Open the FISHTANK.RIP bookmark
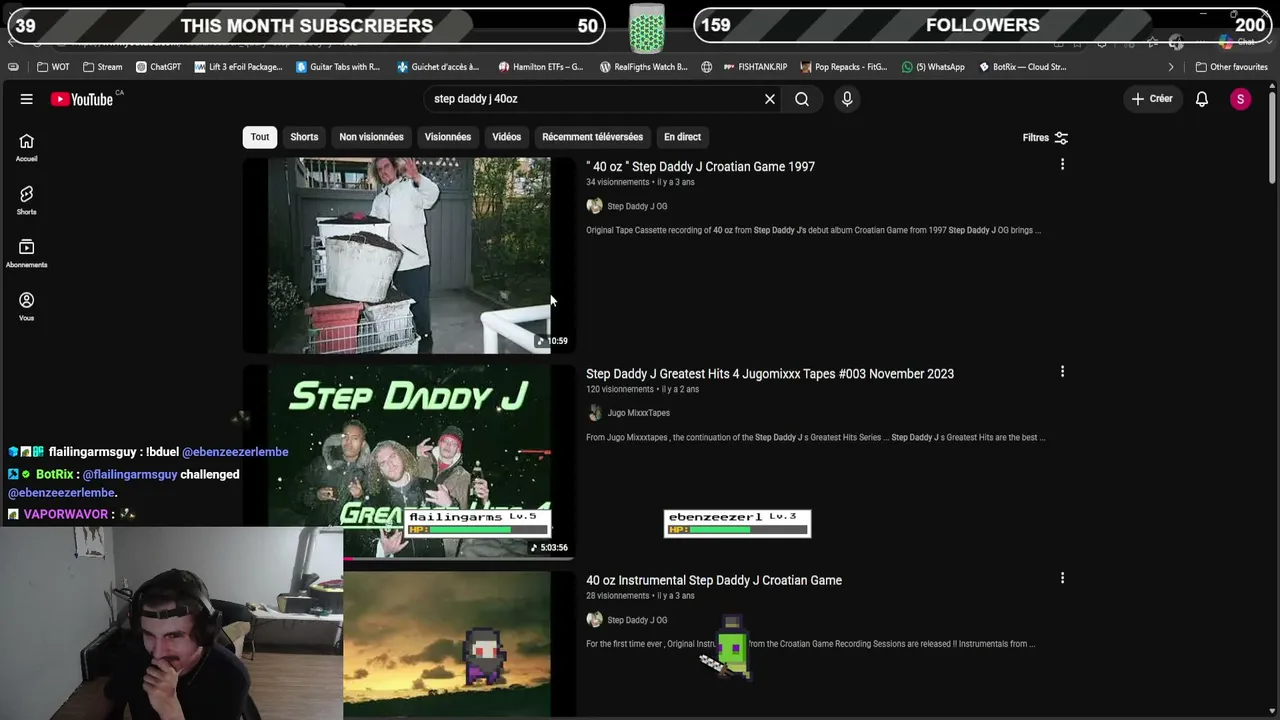Image resolution: width=1280 pixels, height=720 pixels. (x=755, y=67)
